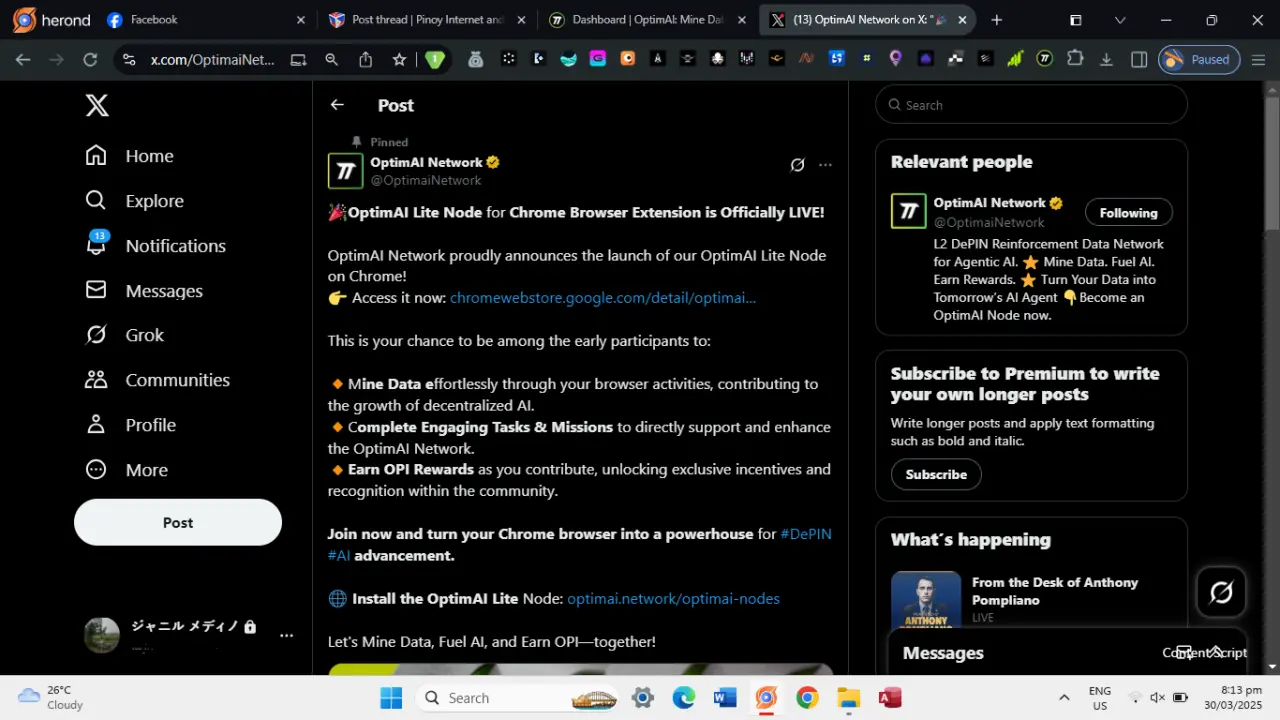Click Paused profile button in toolbar
1280x720 pixels.
1199,60
